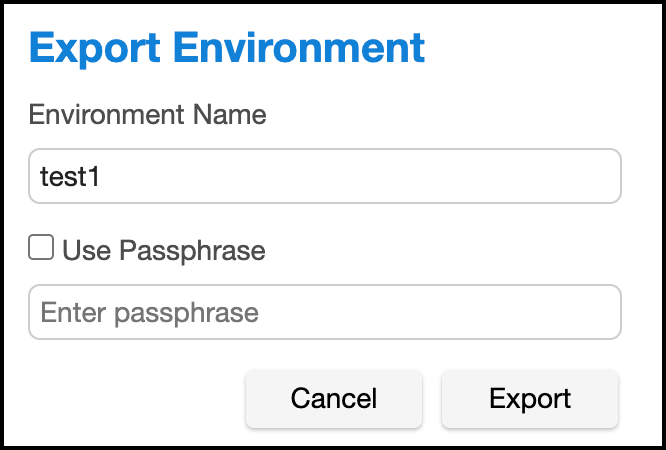
Task: Click inside the Enter passphrase placeholder box
Action: point(325,312)
